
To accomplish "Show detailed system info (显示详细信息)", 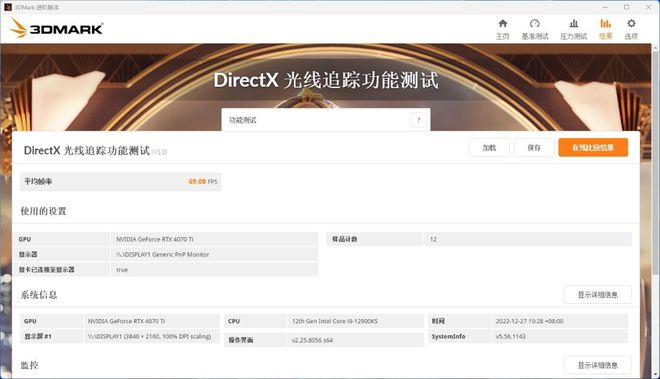I will click(x=598, y=295).
